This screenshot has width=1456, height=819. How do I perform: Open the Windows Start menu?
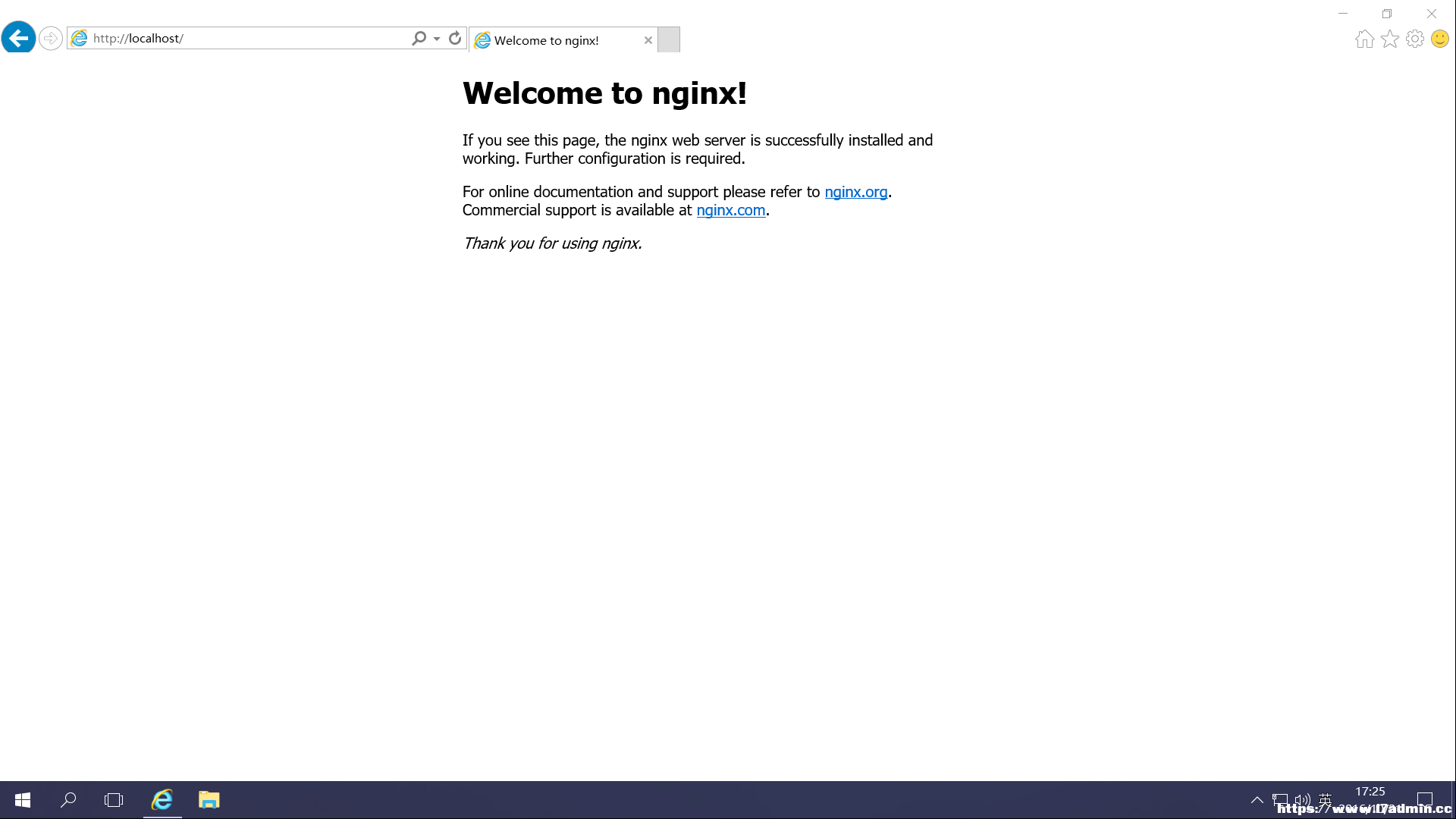(x=23, y=800)
